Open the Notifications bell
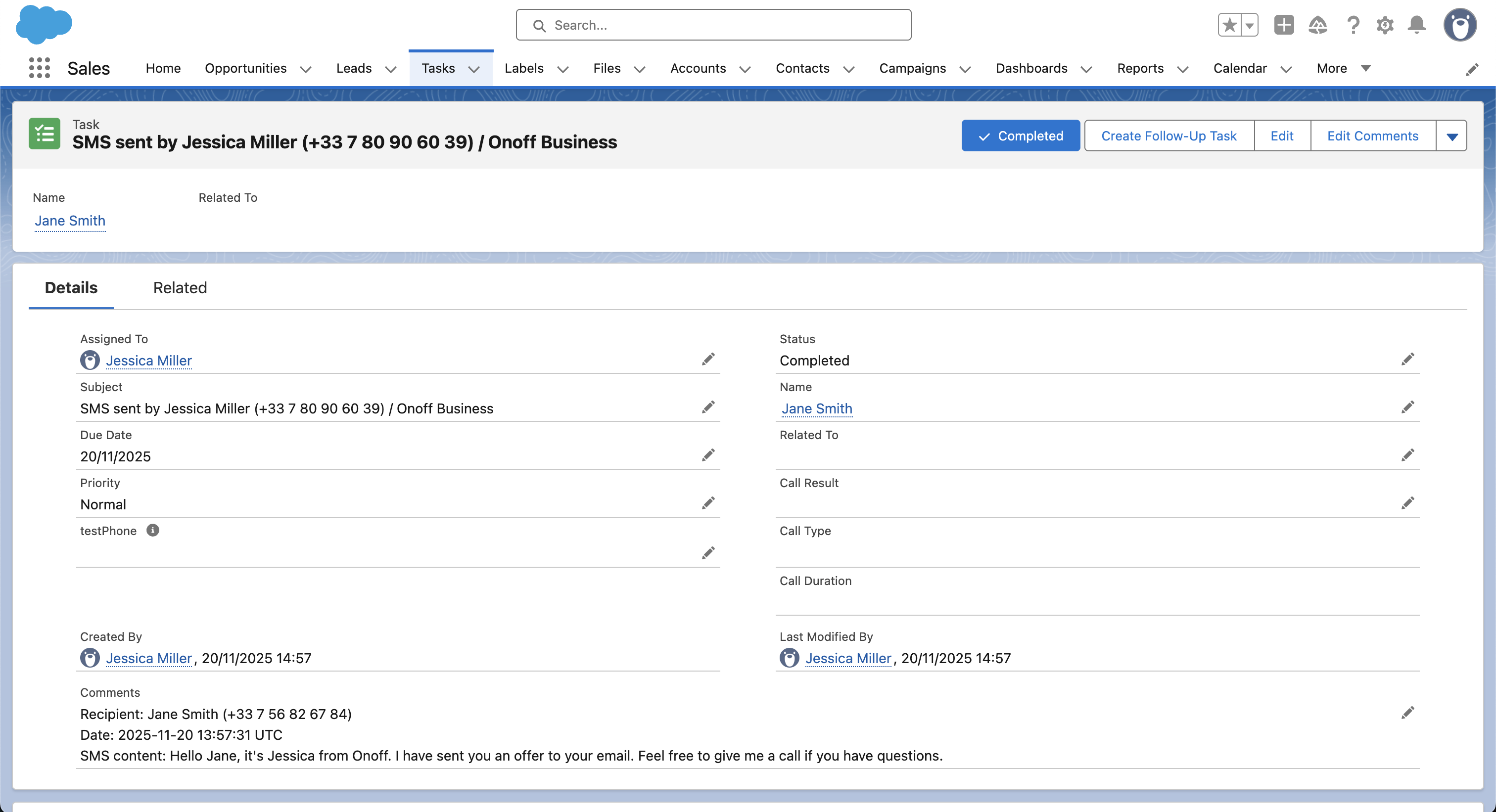The width and height of the screenshot is (1496, 812). pos(1417,25)
